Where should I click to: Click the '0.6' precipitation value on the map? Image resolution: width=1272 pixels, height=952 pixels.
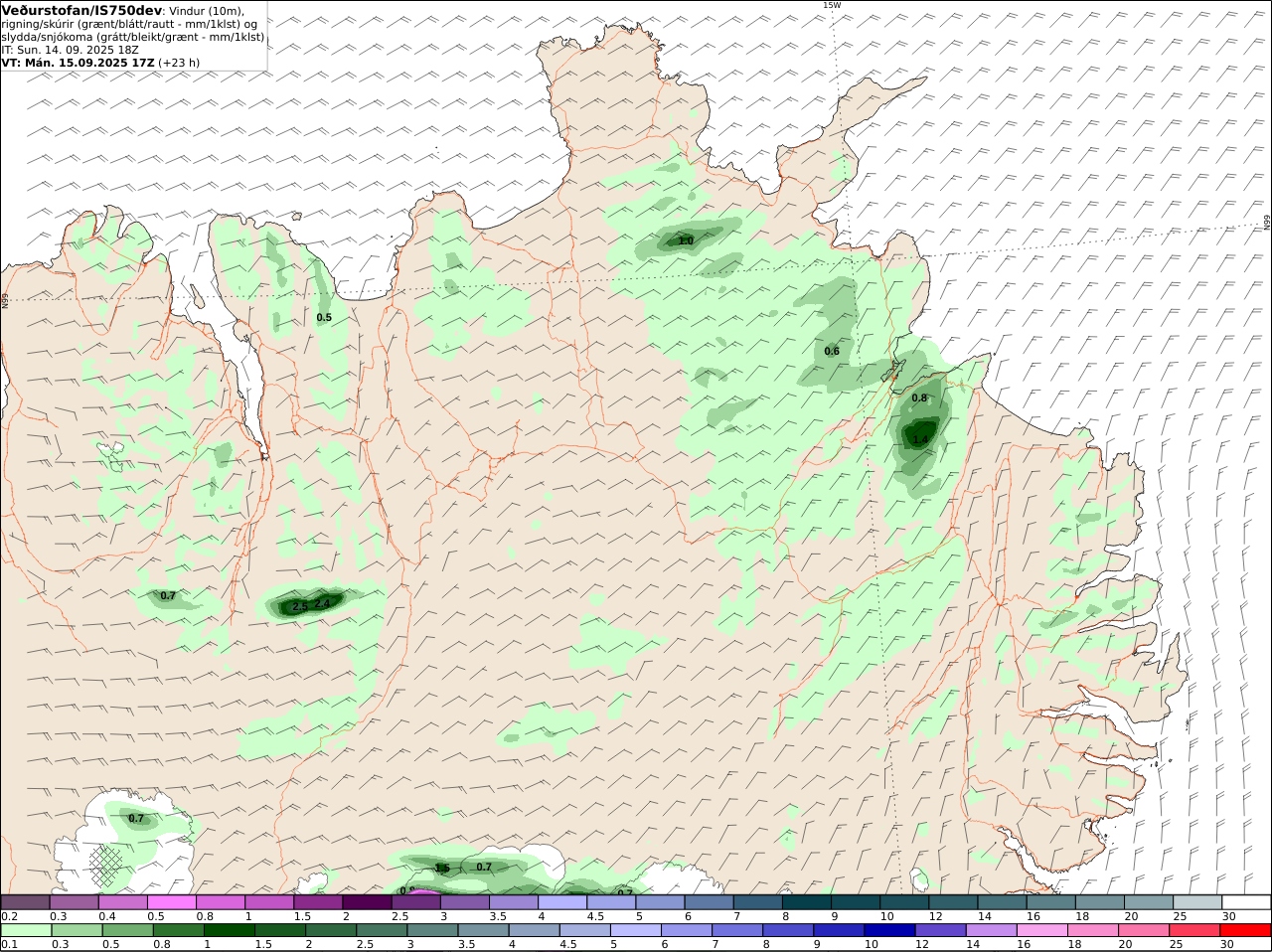point(832,351)
